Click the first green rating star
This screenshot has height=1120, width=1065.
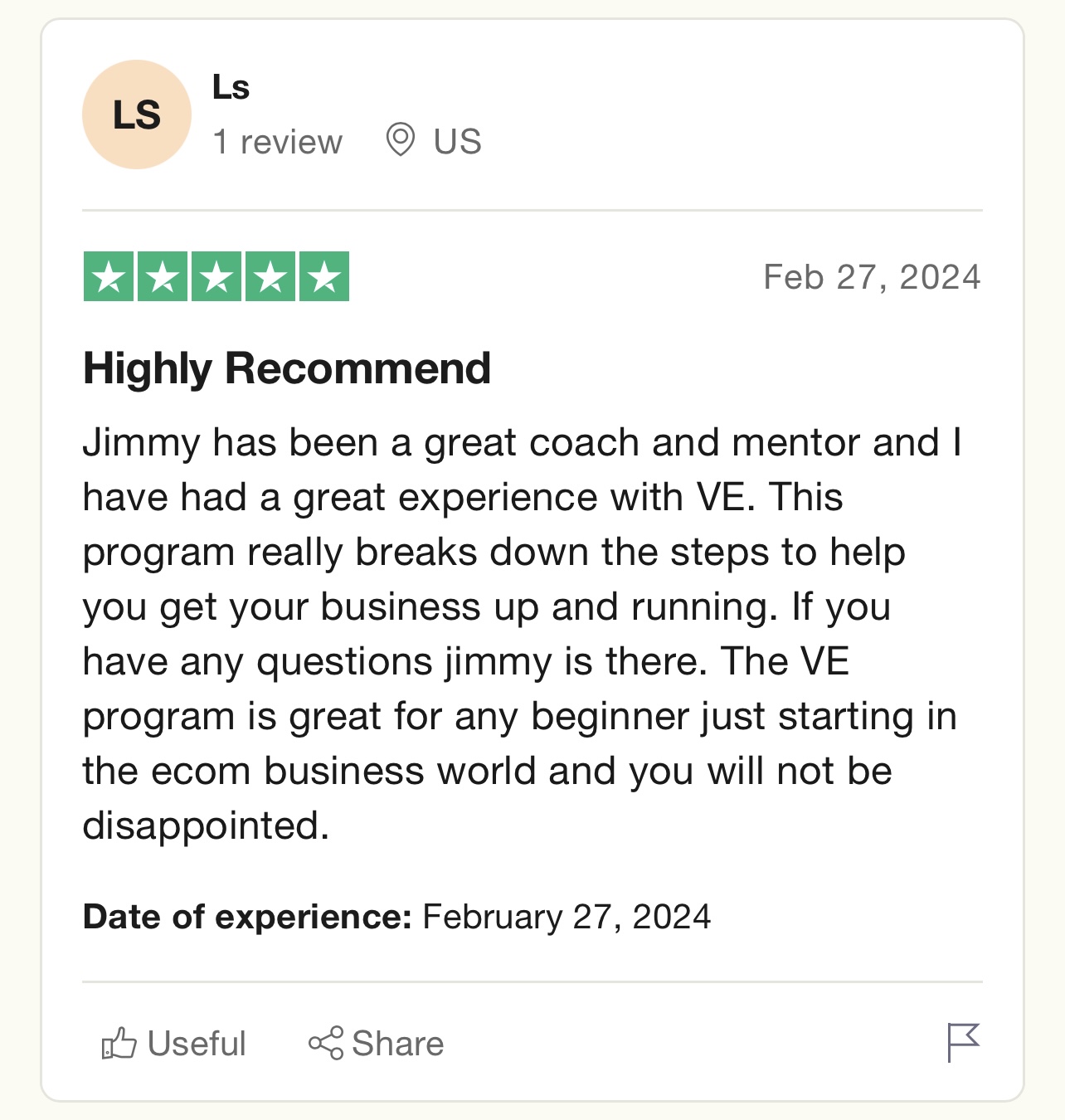109,276
